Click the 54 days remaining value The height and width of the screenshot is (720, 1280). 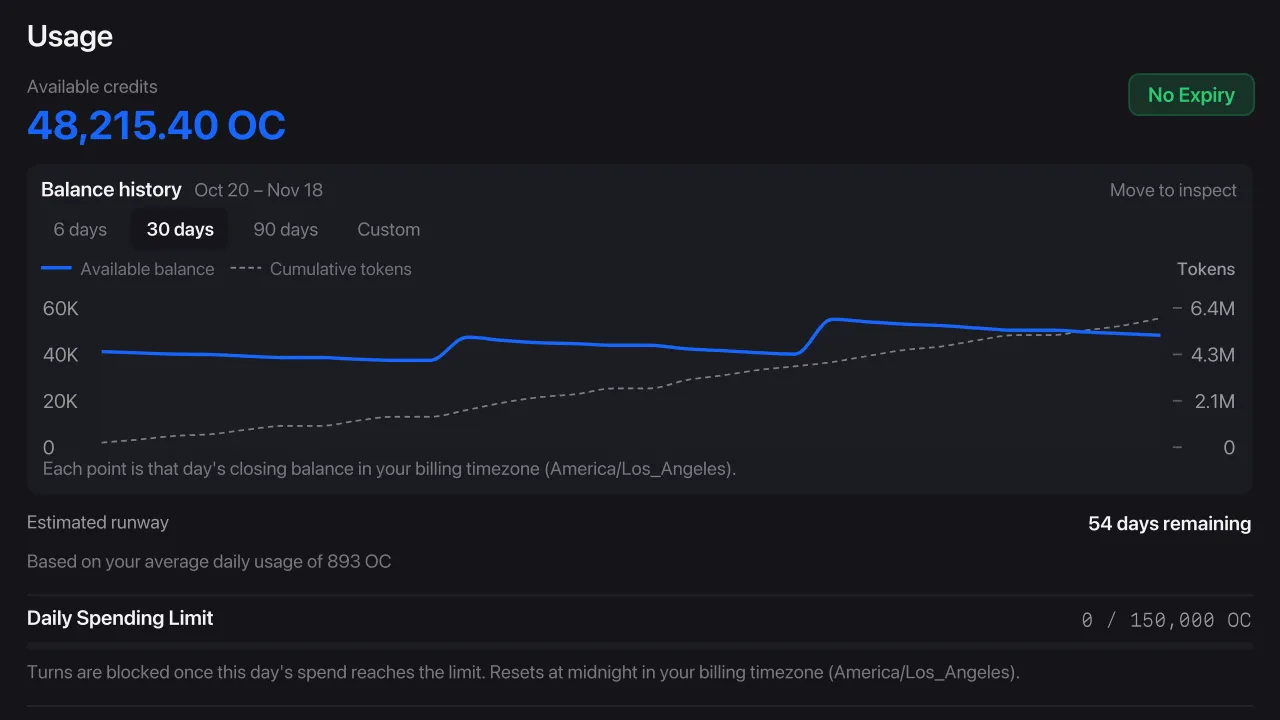pos(1170,523)
